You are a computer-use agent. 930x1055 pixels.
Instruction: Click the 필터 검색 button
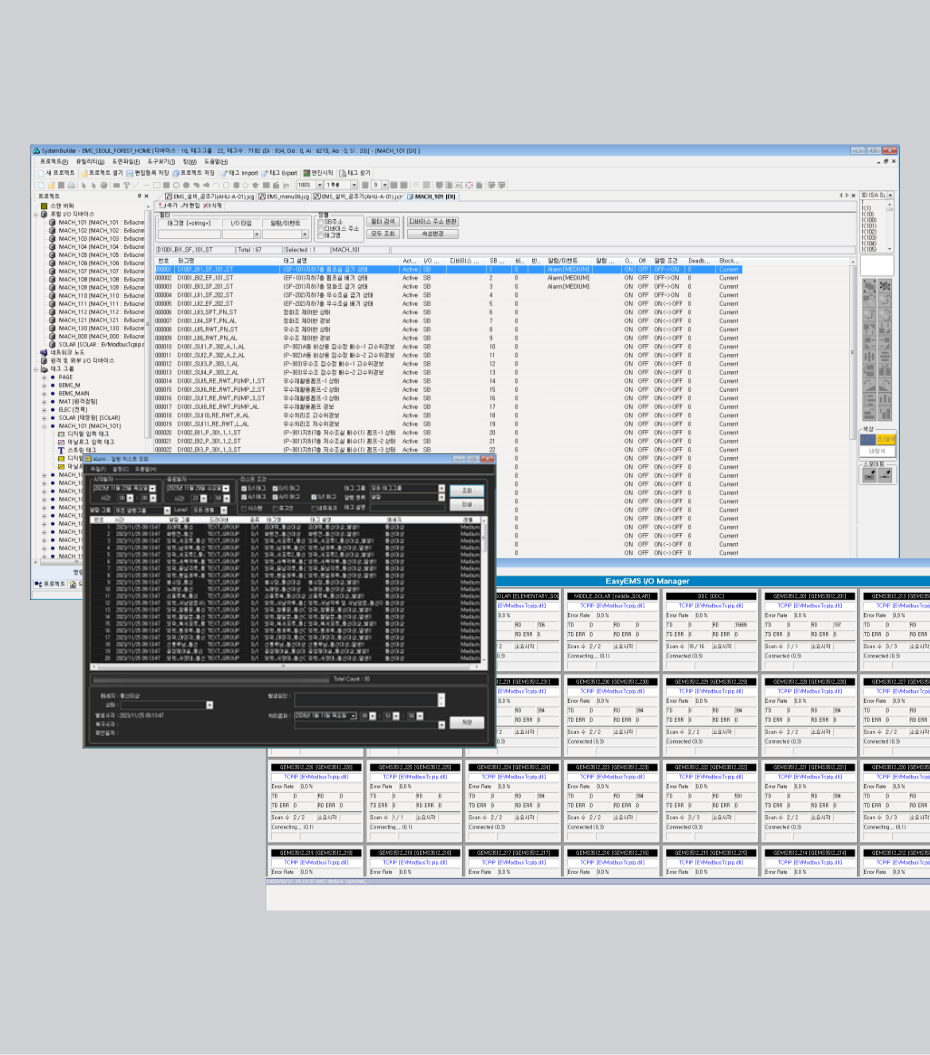383,221
